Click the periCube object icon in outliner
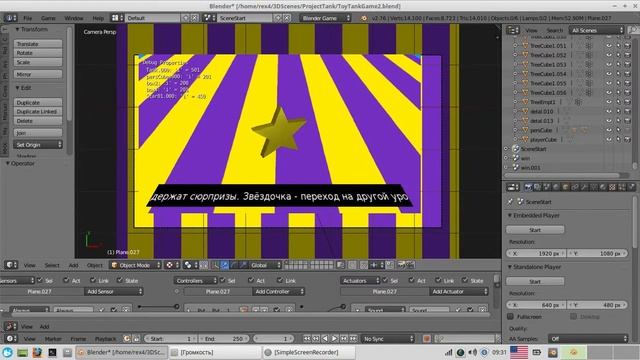640x360 pixels. tap(525, 130)
